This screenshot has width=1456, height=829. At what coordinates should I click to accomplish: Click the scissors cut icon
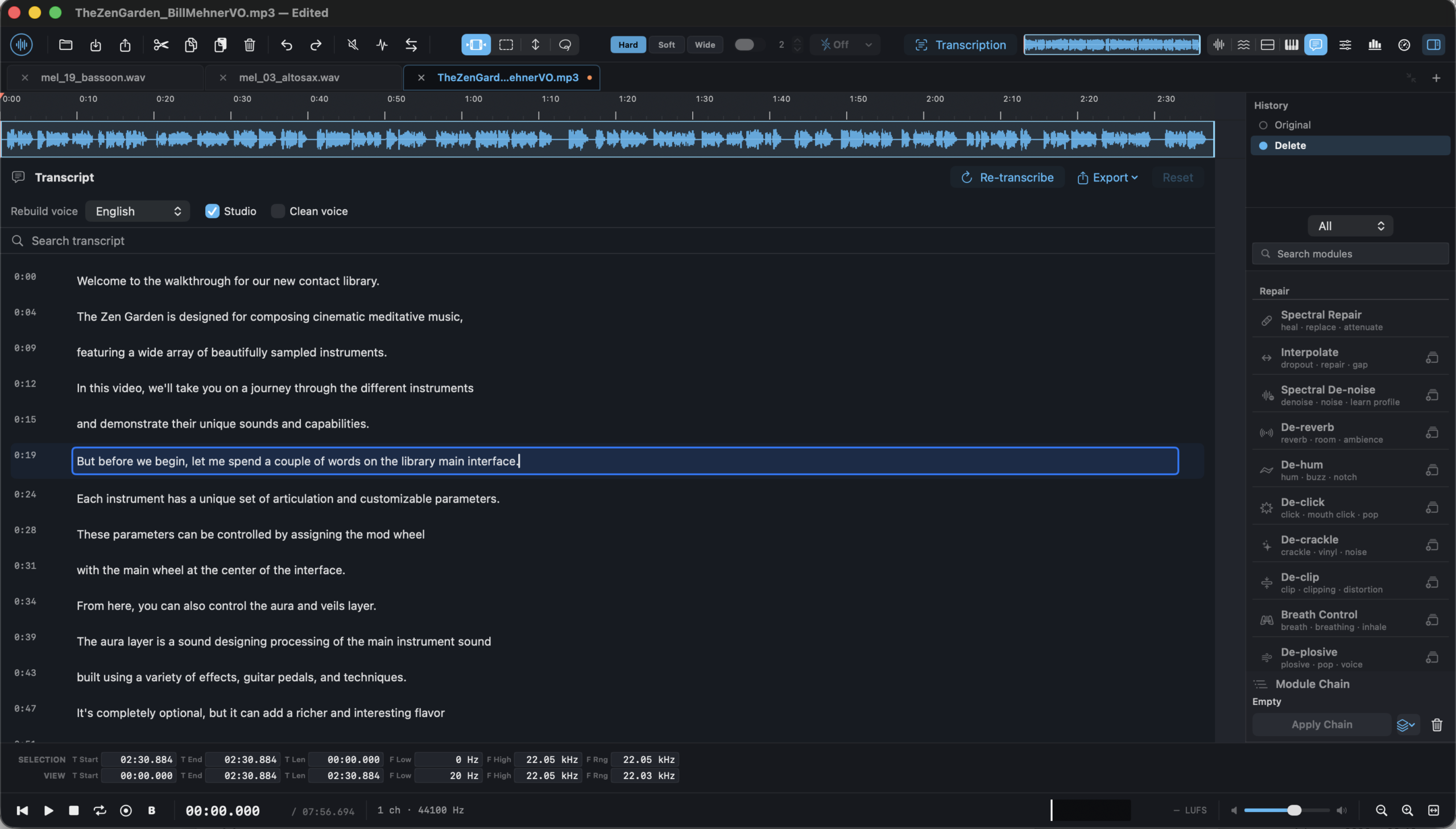pos(161,44)
